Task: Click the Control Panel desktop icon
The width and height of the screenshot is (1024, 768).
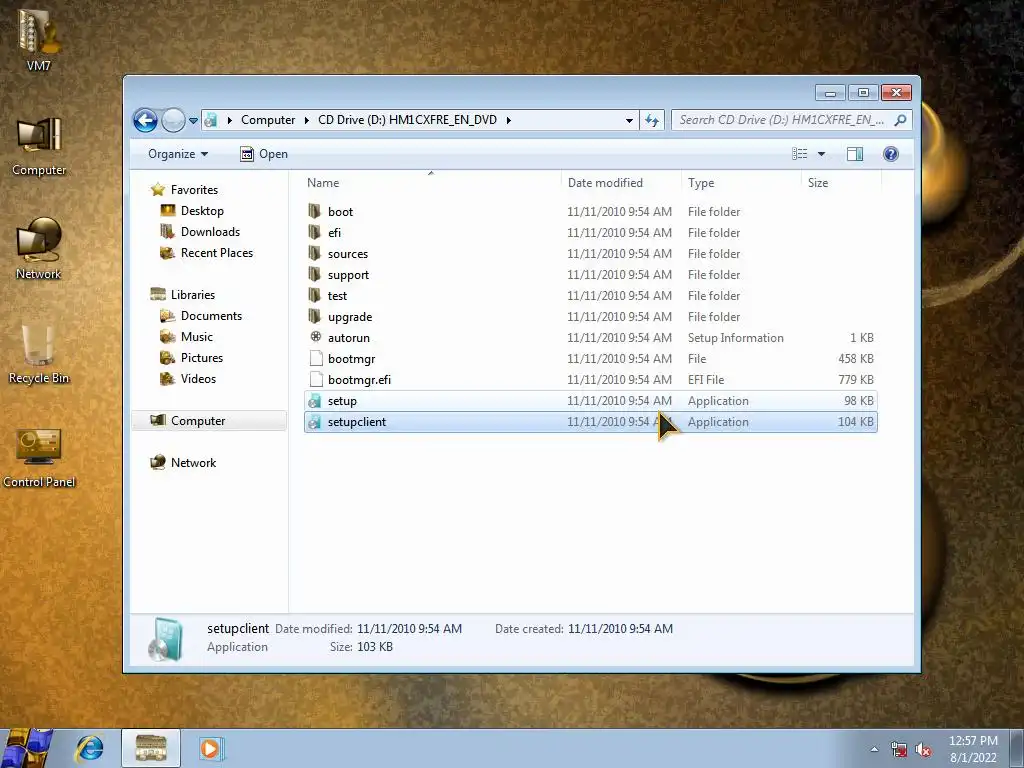Action: click(39, 457)
